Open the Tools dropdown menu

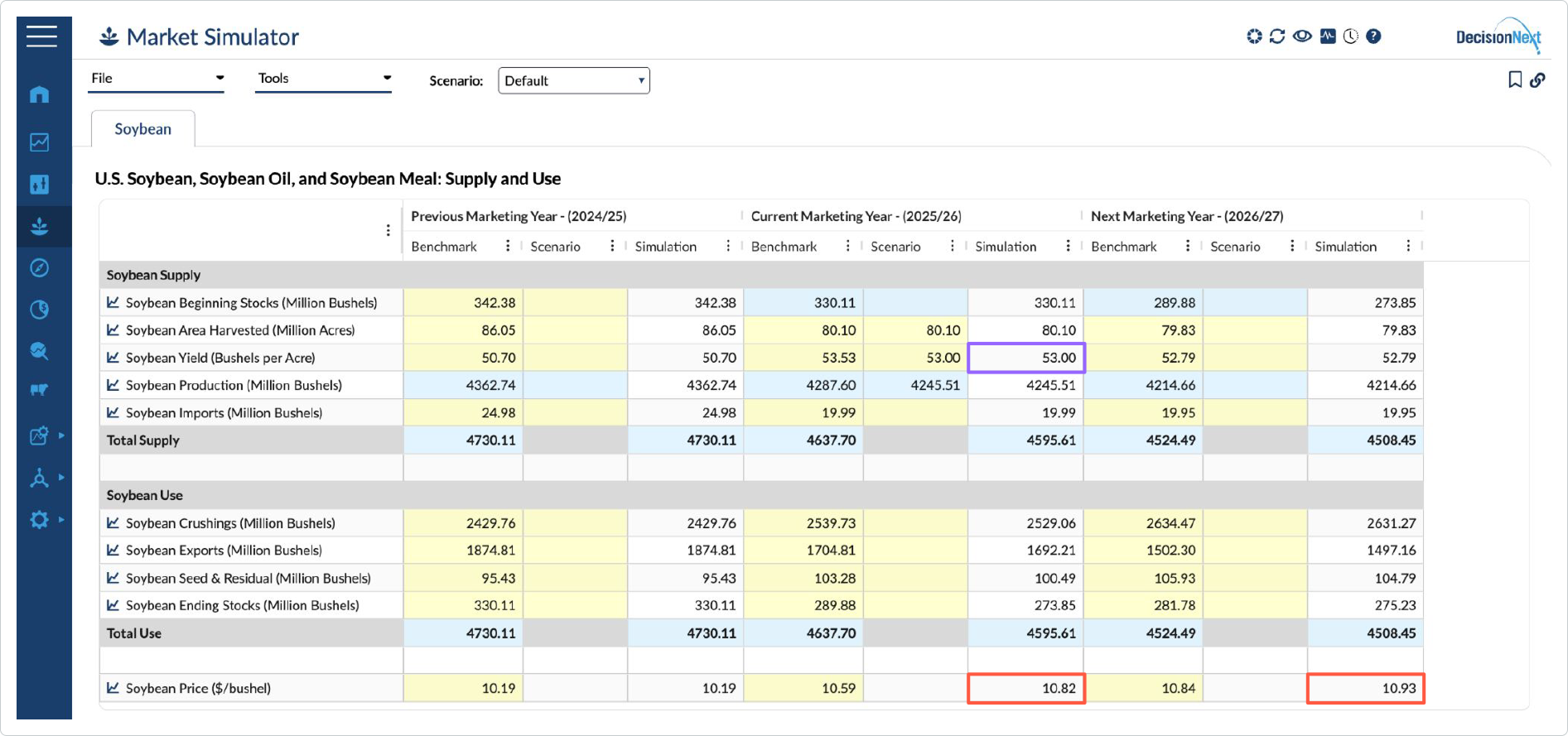point(323,79)
